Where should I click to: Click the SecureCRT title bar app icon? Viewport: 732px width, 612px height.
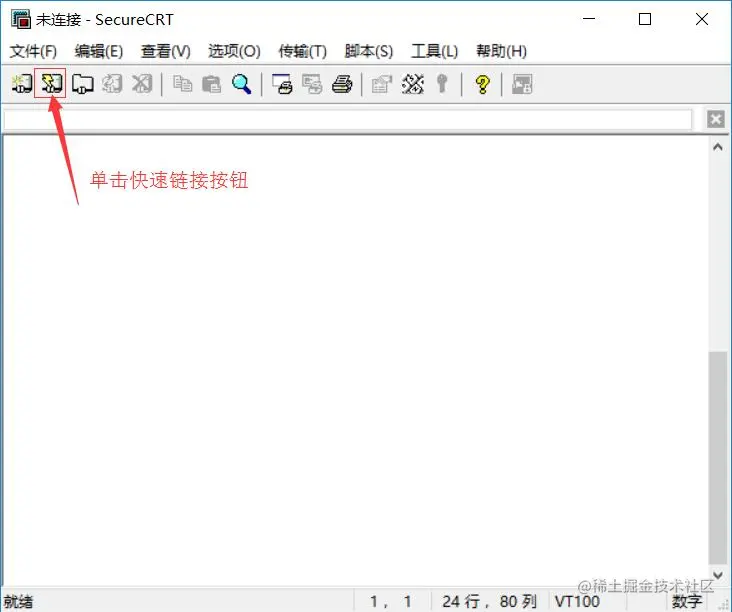pyautogui.click(x=21, y=19)
